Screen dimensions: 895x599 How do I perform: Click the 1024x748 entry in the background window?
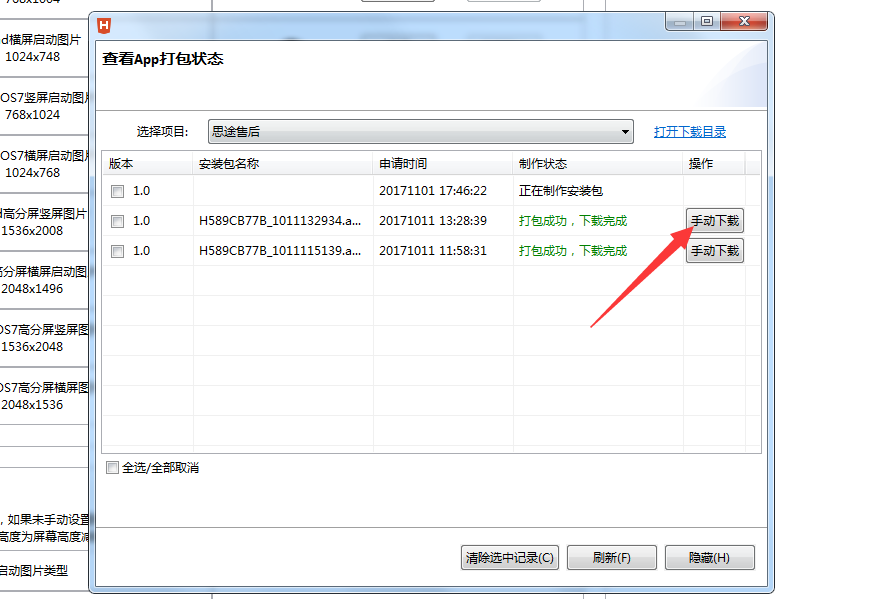[33, 57]
